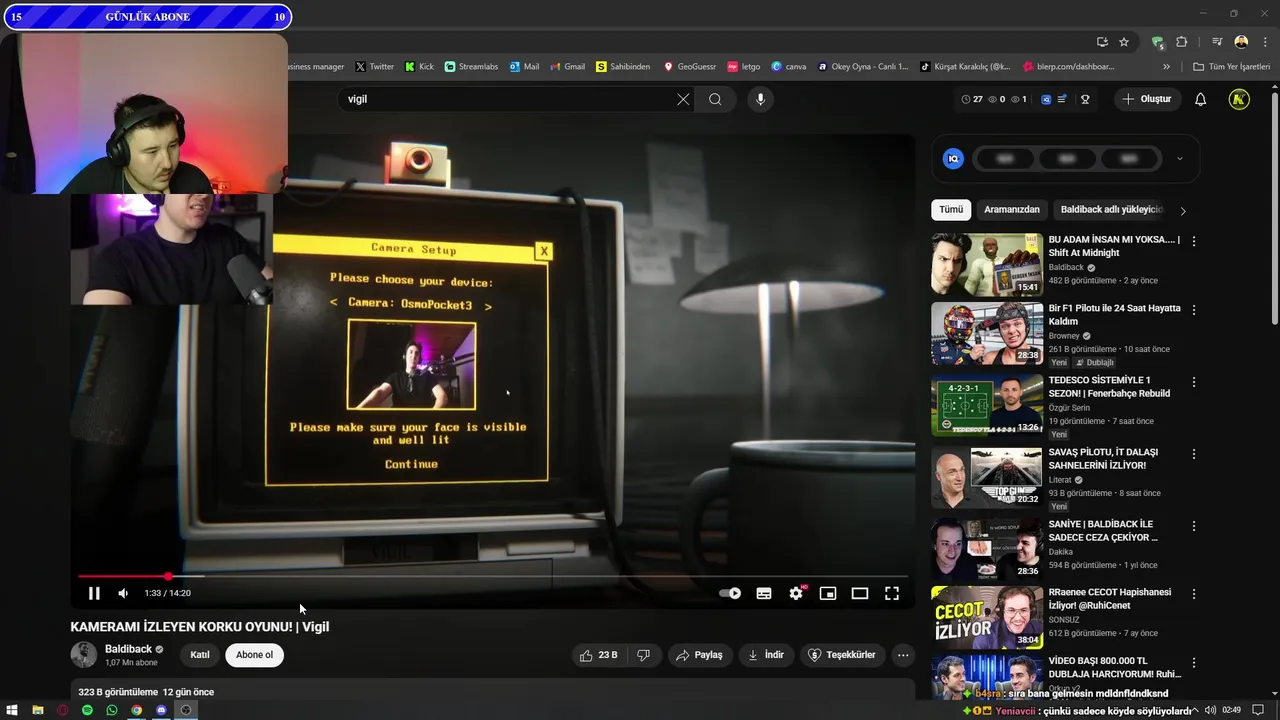Screen dimensions: 1280x720
Task: Toggle the autoplay switch
Action: click(x=730, y=593)
